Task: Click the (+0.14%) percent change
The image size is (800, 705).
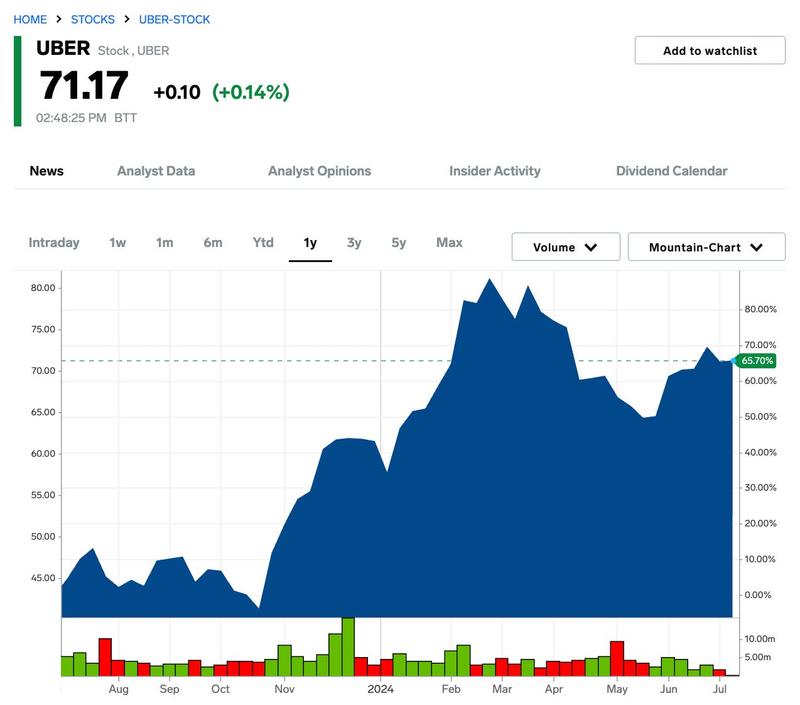Action: click(251, 92)
